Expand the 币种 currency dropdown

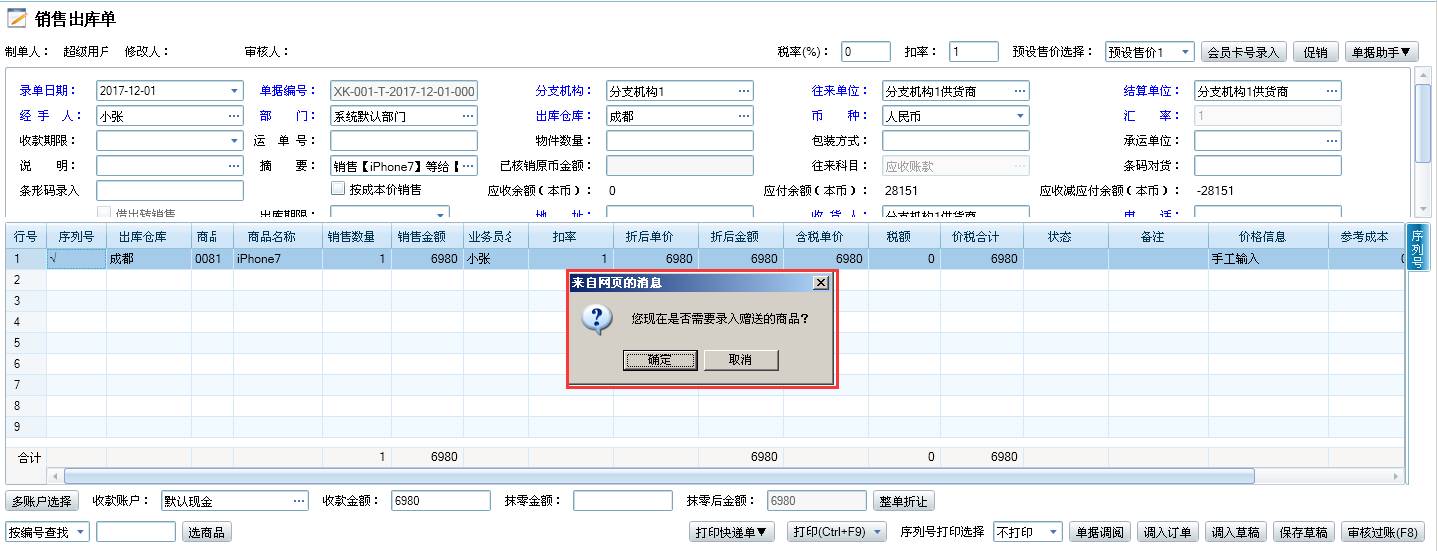pyautogui.click(x=1019, y=116)
